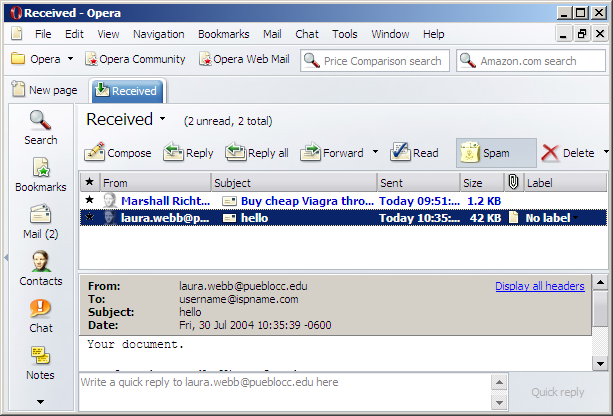This screenshot has height=416, width=613.
Task: Open the Search panel in sidebar
Action: click(x=40, y=127)
